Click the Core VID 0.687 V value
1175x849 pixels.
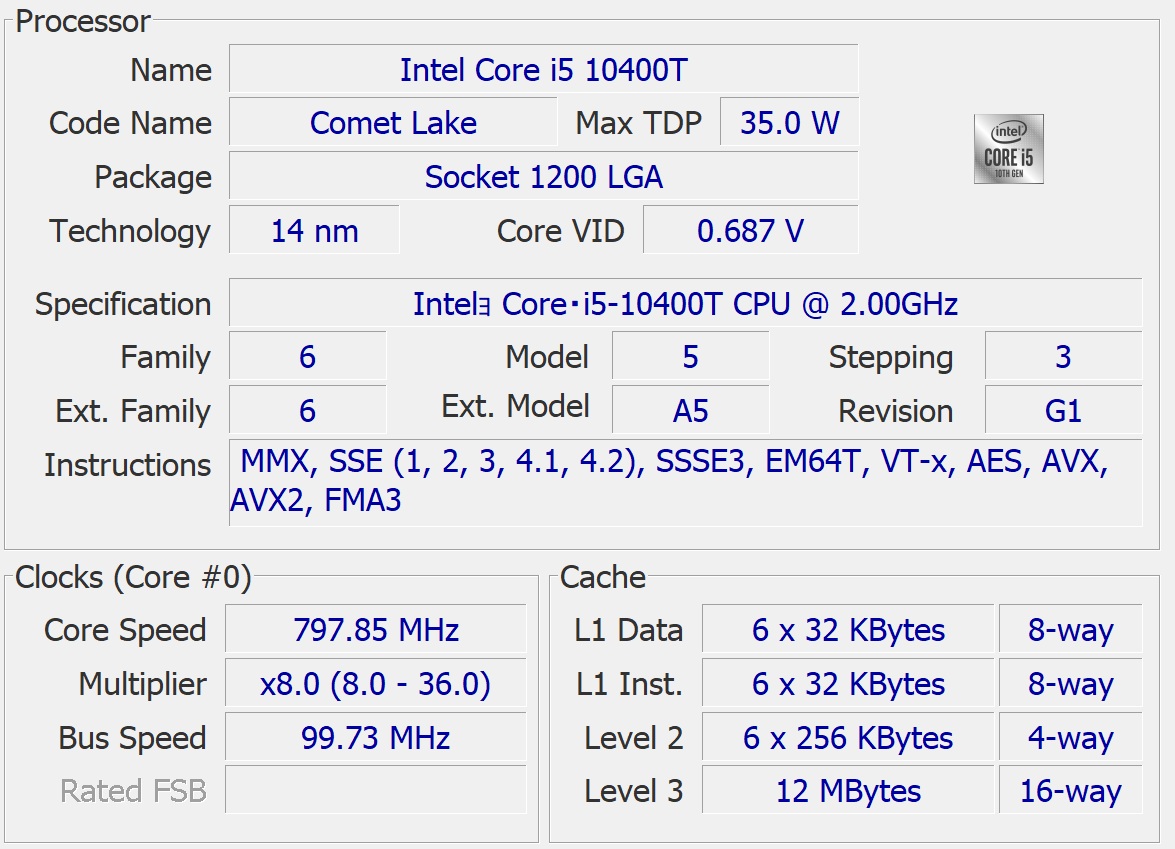[750, 231]
